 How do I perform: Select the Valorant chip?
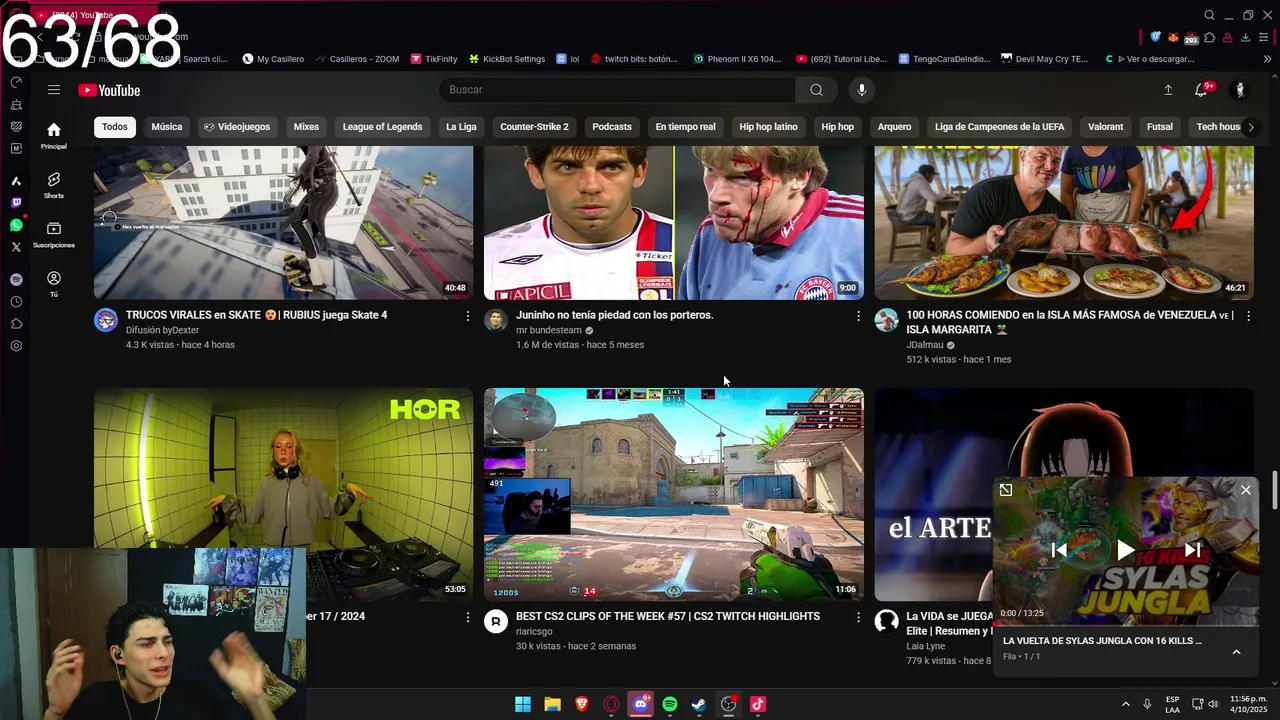(1105, 127)
